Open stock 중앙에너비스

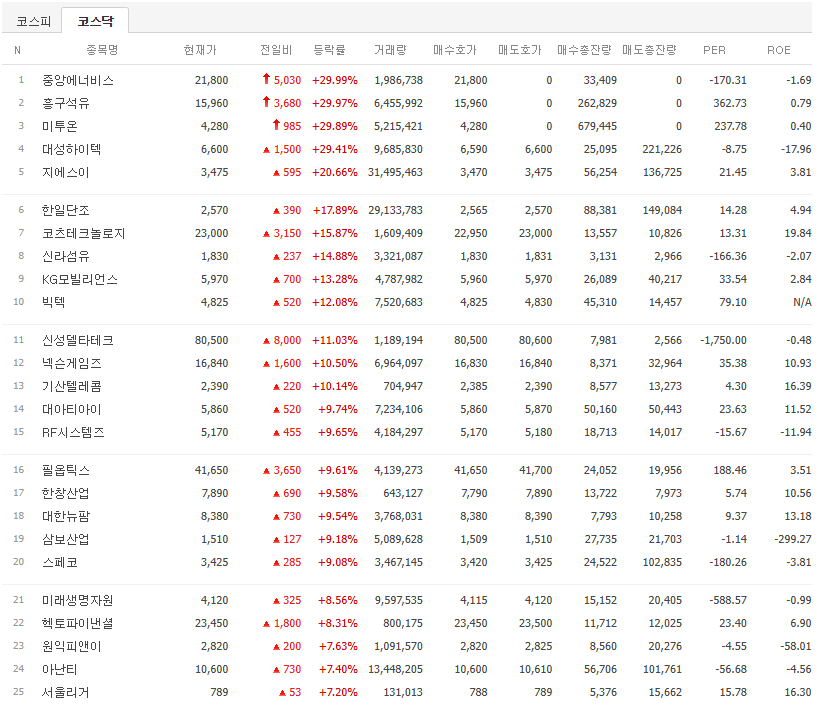[78, 81]
